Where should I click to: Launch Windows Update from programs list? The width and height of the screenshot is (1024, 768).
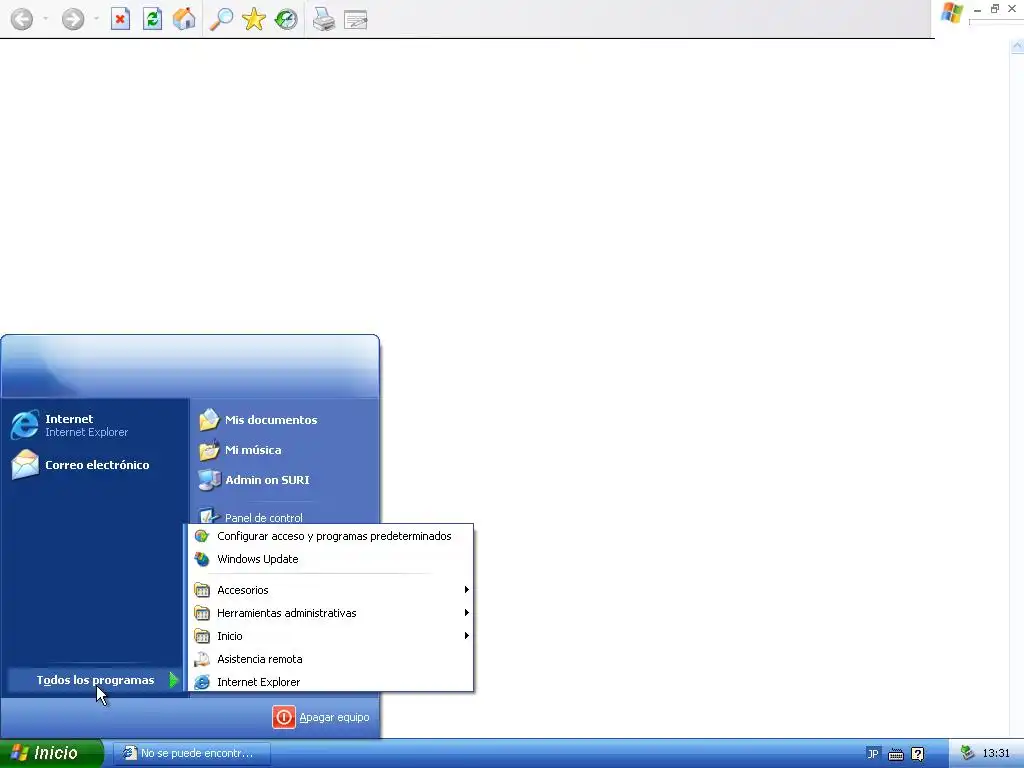pos(331,559)
